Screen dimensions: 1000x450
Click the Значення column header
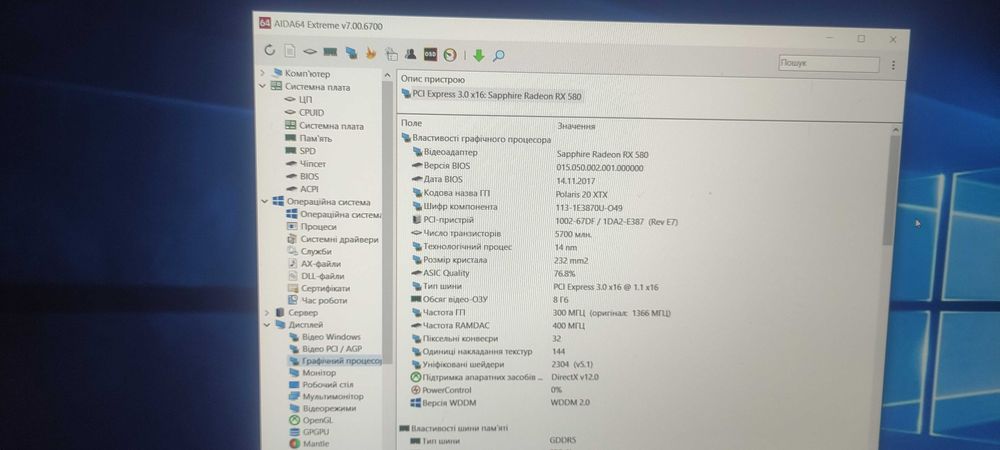pos(576,126)
